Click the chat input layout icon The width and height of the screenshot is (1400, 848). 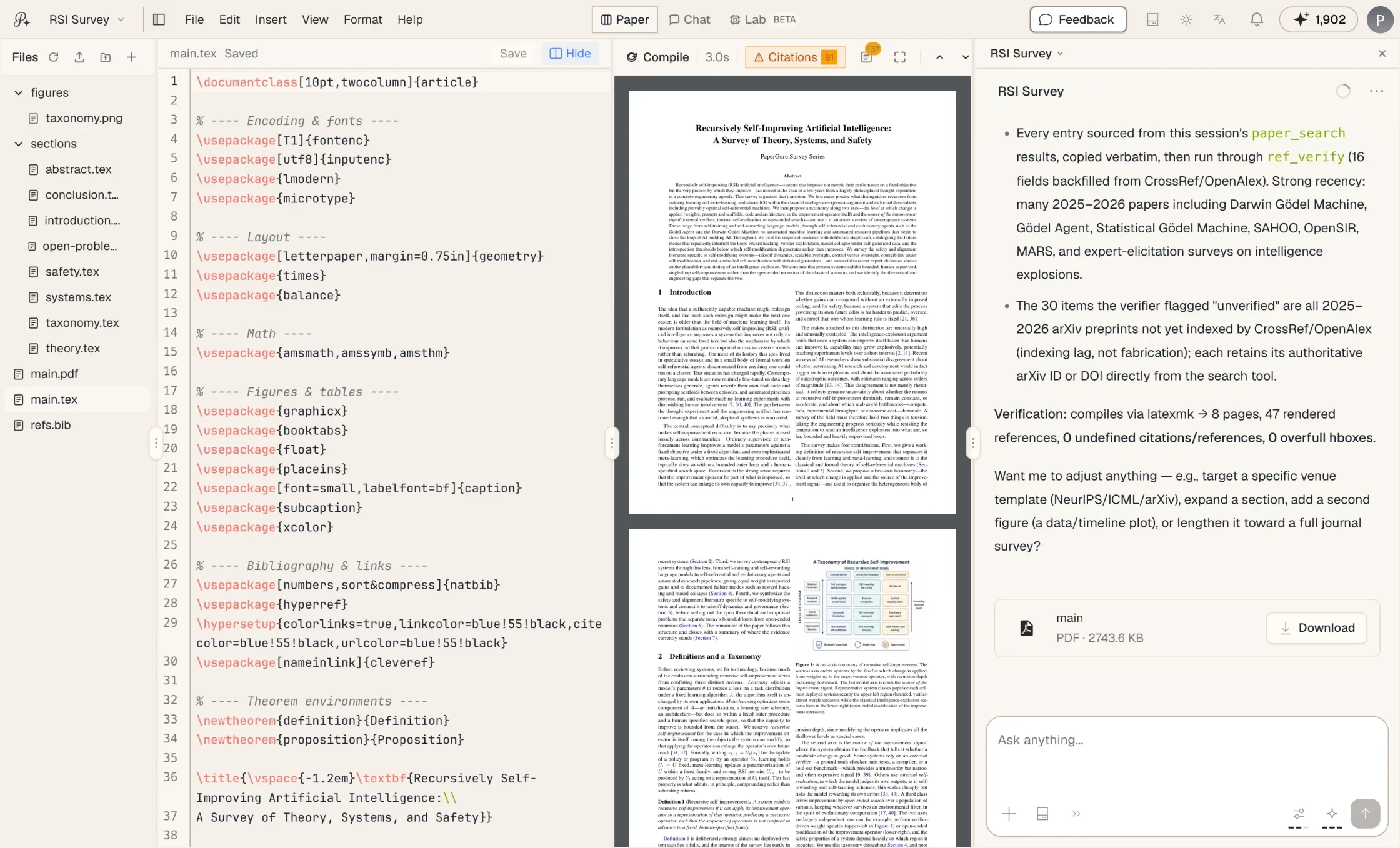1042,814
